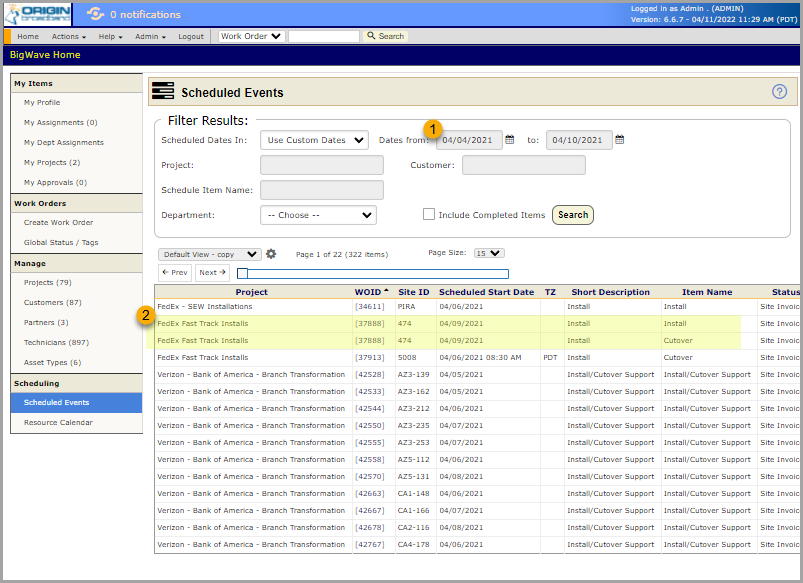Click the top bar Search button
803x583 pixels.
tap(386, 36)
